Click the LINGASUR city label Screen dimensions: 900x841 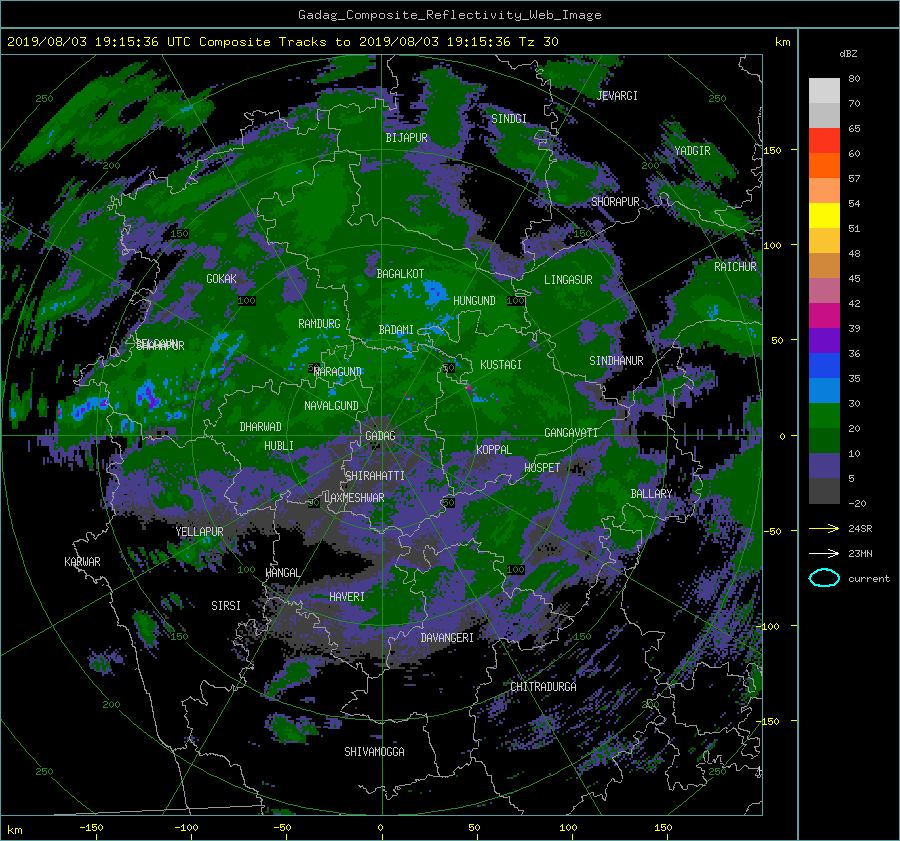[568, 280]
